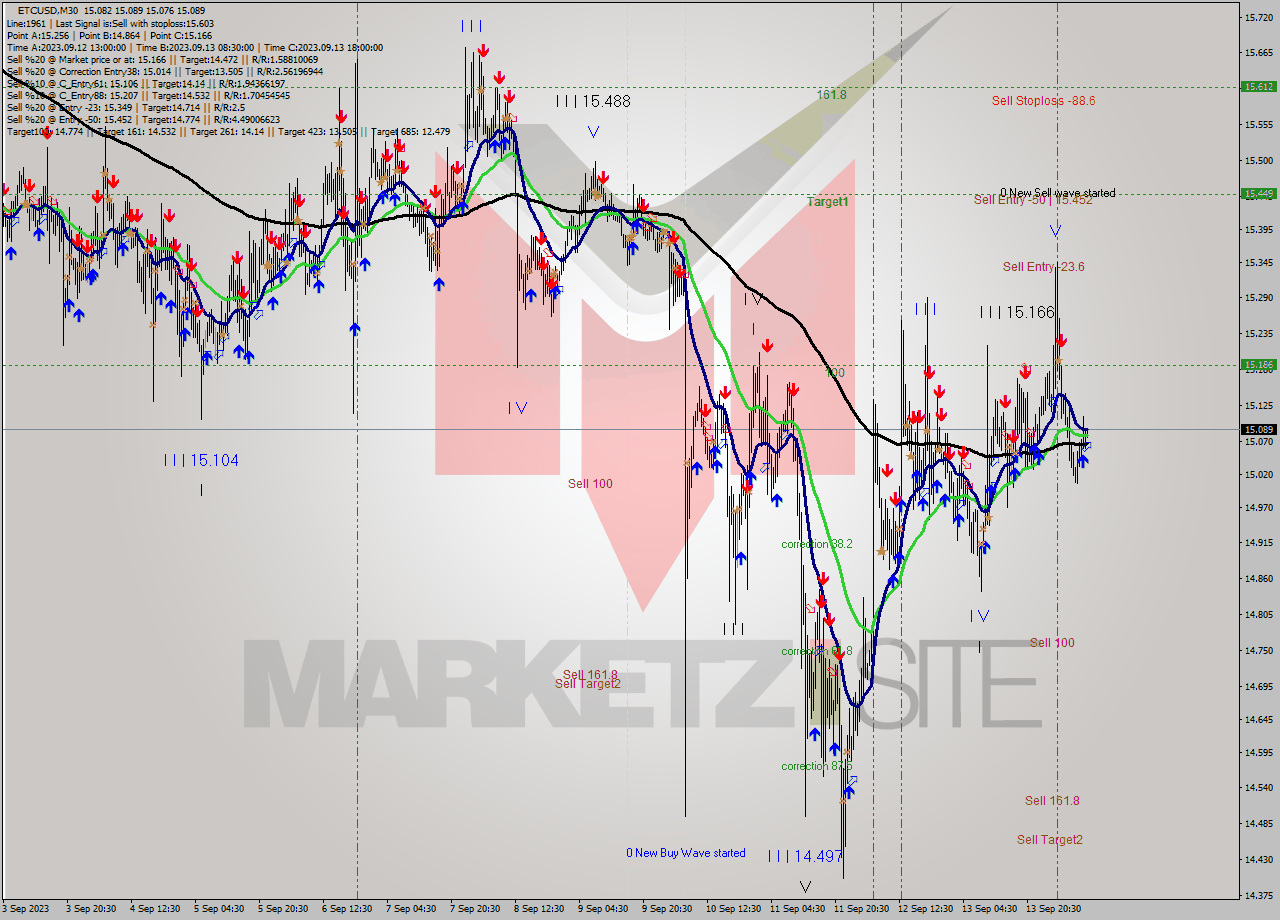Image resolution: width=1280 pixels, height=920 pixels.
Task: Click the '11 Sep 04:30' time label
Action: coord(797,909)
